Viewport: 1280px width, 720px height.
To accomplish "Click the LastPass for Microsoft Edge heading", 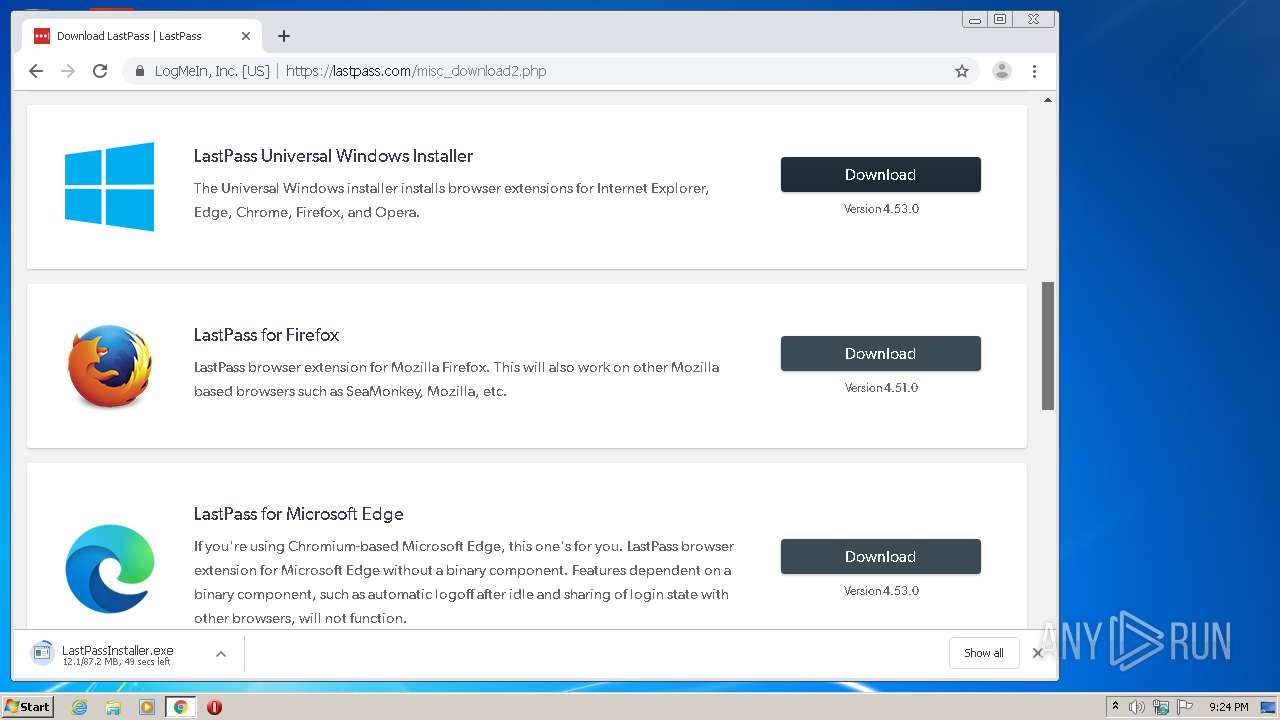I will [x=299, y=514].
